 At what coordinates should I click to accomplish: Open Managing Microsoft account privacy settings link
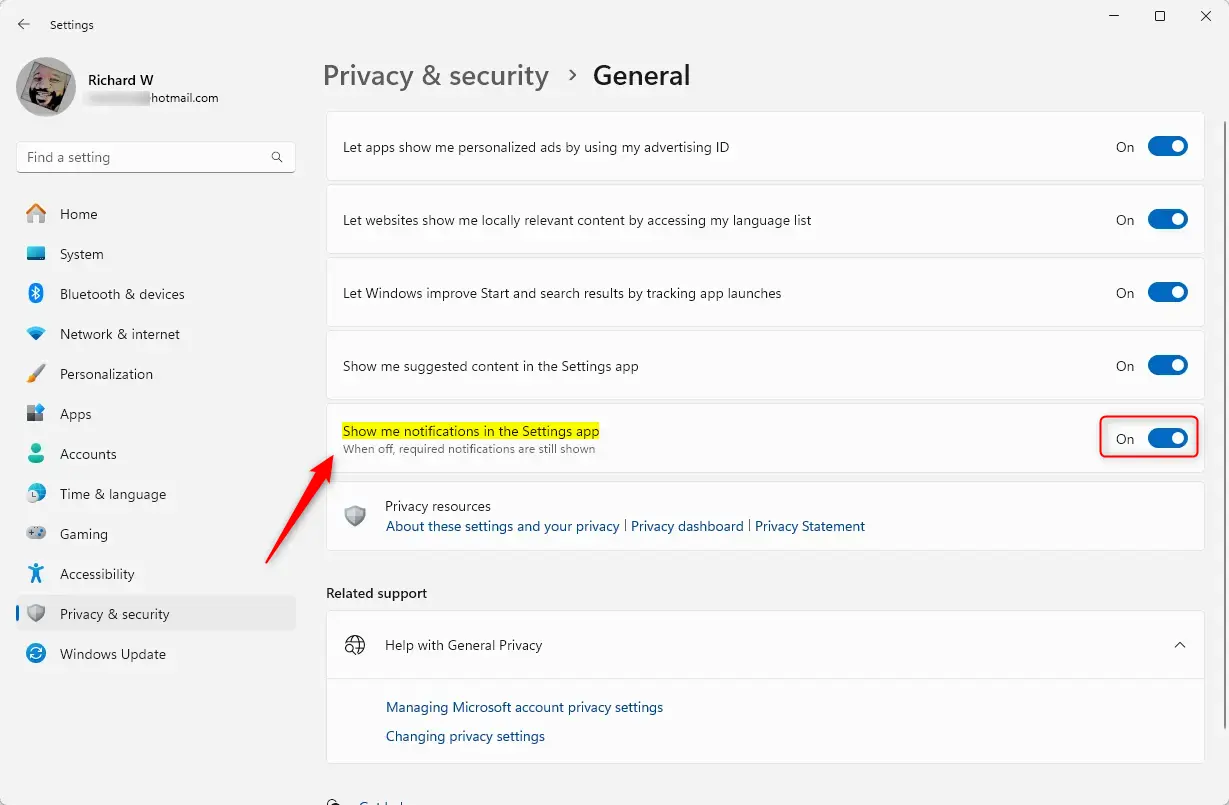[x=524, y=707]
